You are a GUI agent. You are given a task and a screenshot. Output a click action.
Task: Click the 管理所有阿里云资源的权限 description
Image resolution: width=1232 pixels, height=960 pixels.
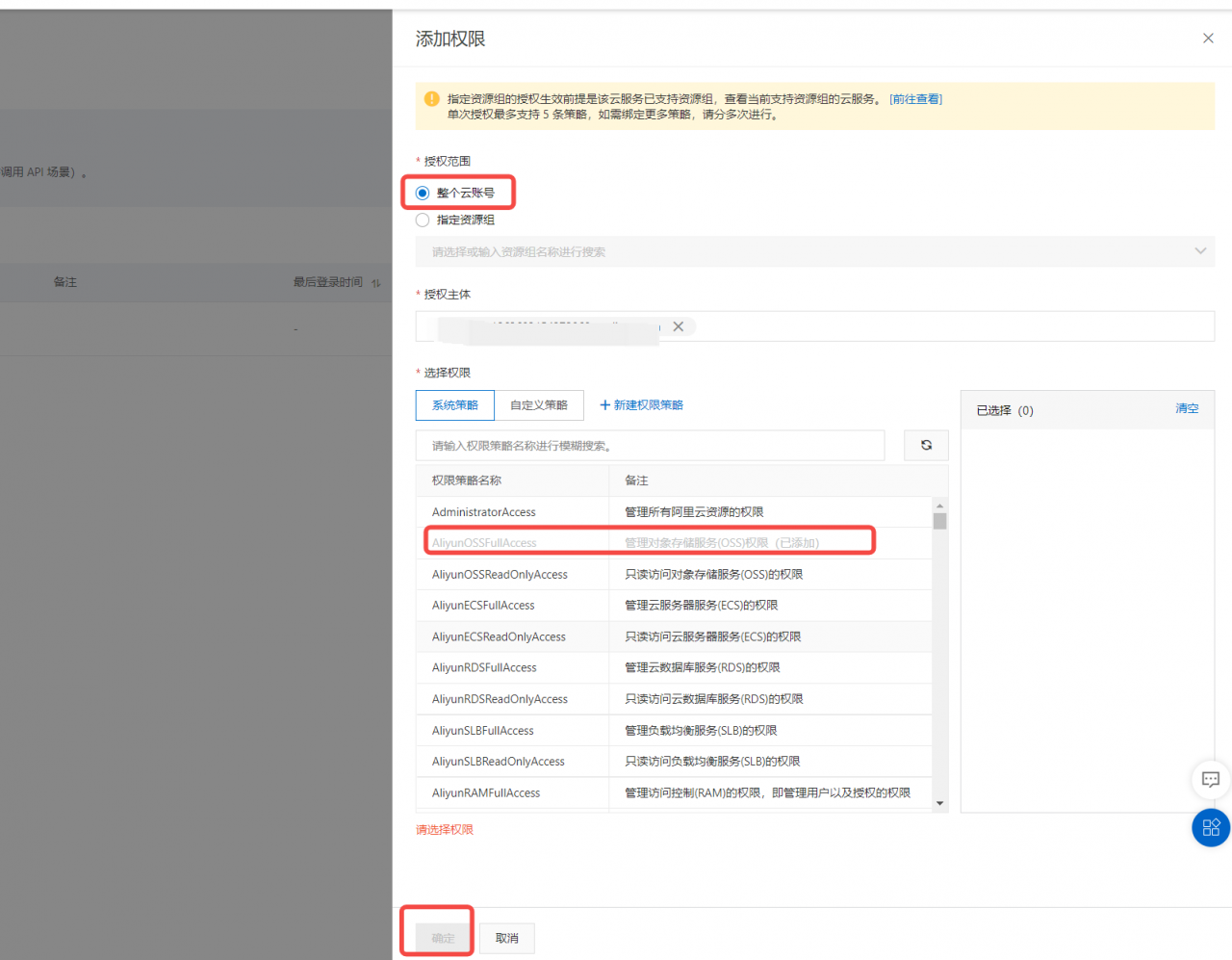click(694, 512)
